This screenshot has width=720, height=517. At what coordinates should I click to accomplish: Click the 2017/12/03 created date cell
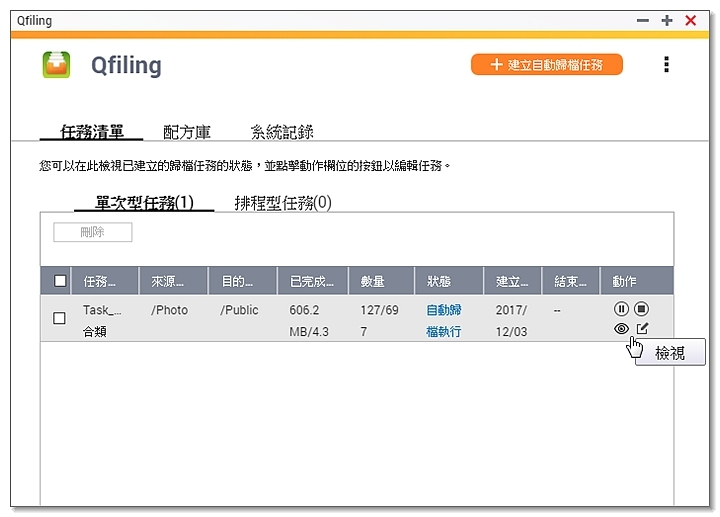pos(511,320)
